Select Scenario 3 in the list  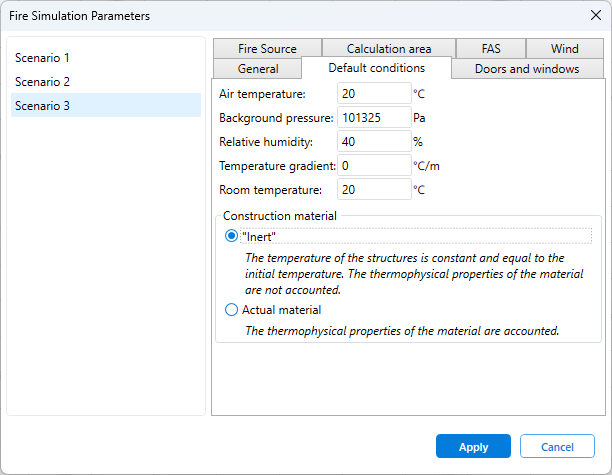point(106,105)
